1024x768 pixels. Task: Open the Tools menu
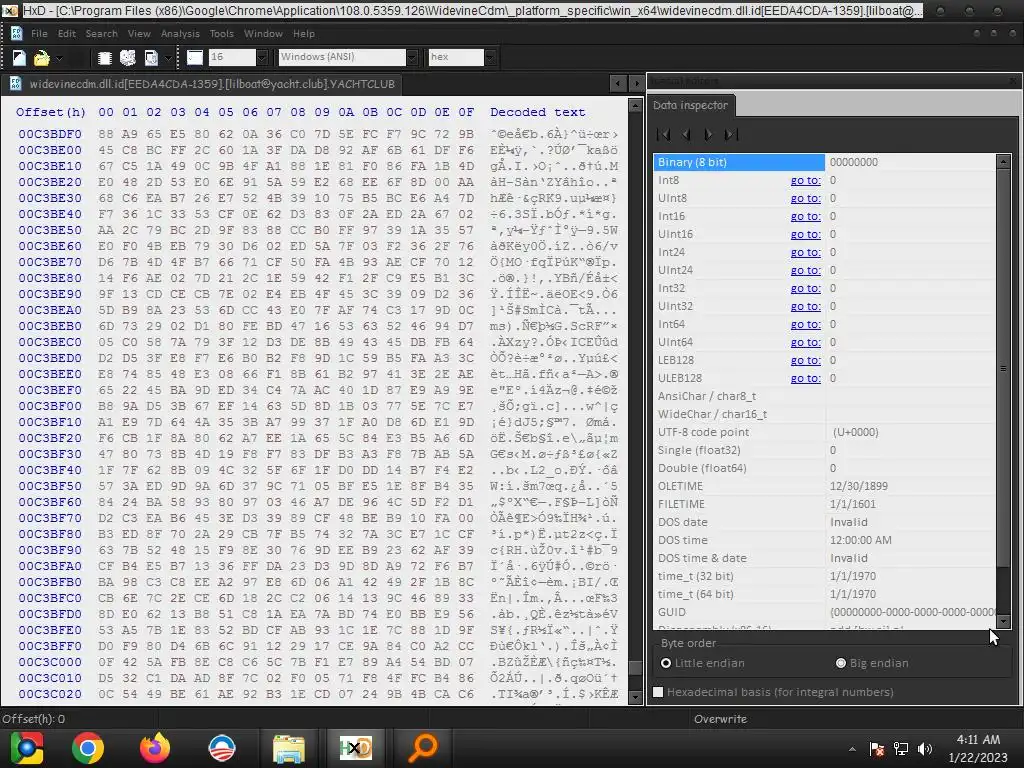[221, 33]
